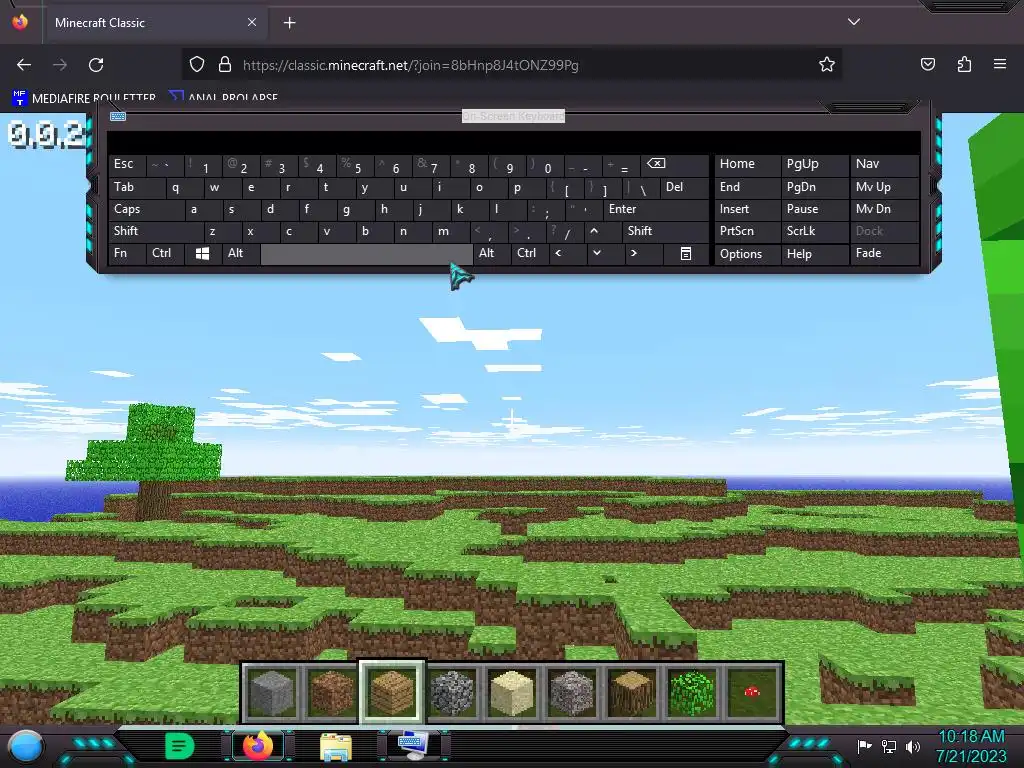Open the keyboard Options button
This screenshot has height=768, width=1024.
(x=746, y=253)
